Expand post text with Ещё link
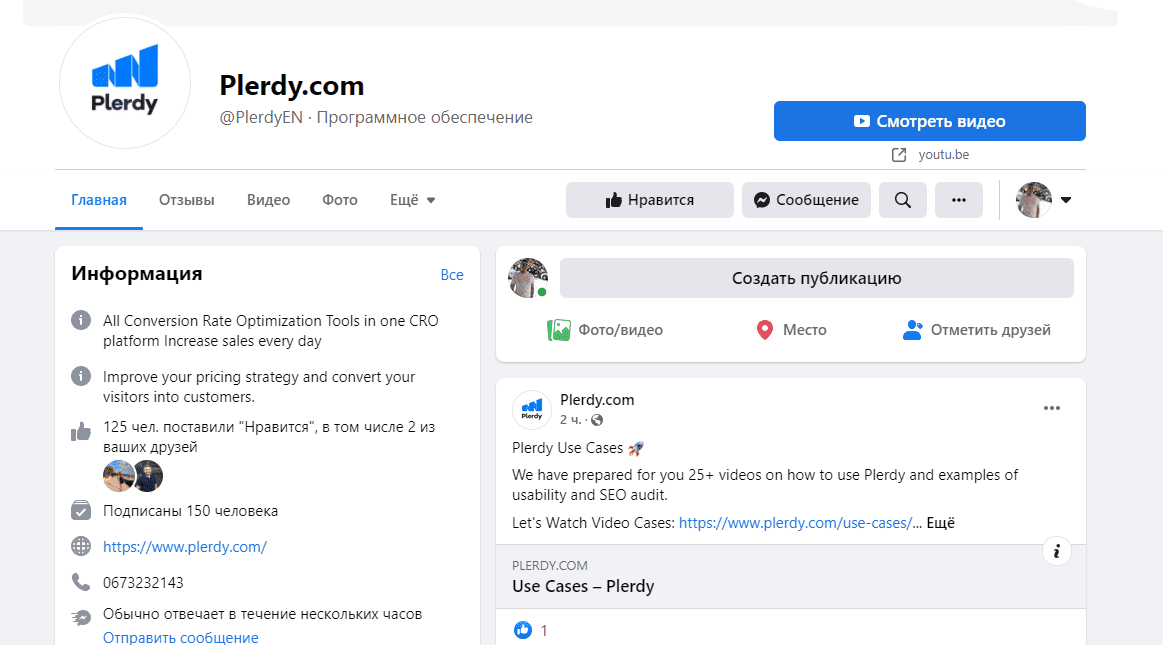 pos(941,523)
